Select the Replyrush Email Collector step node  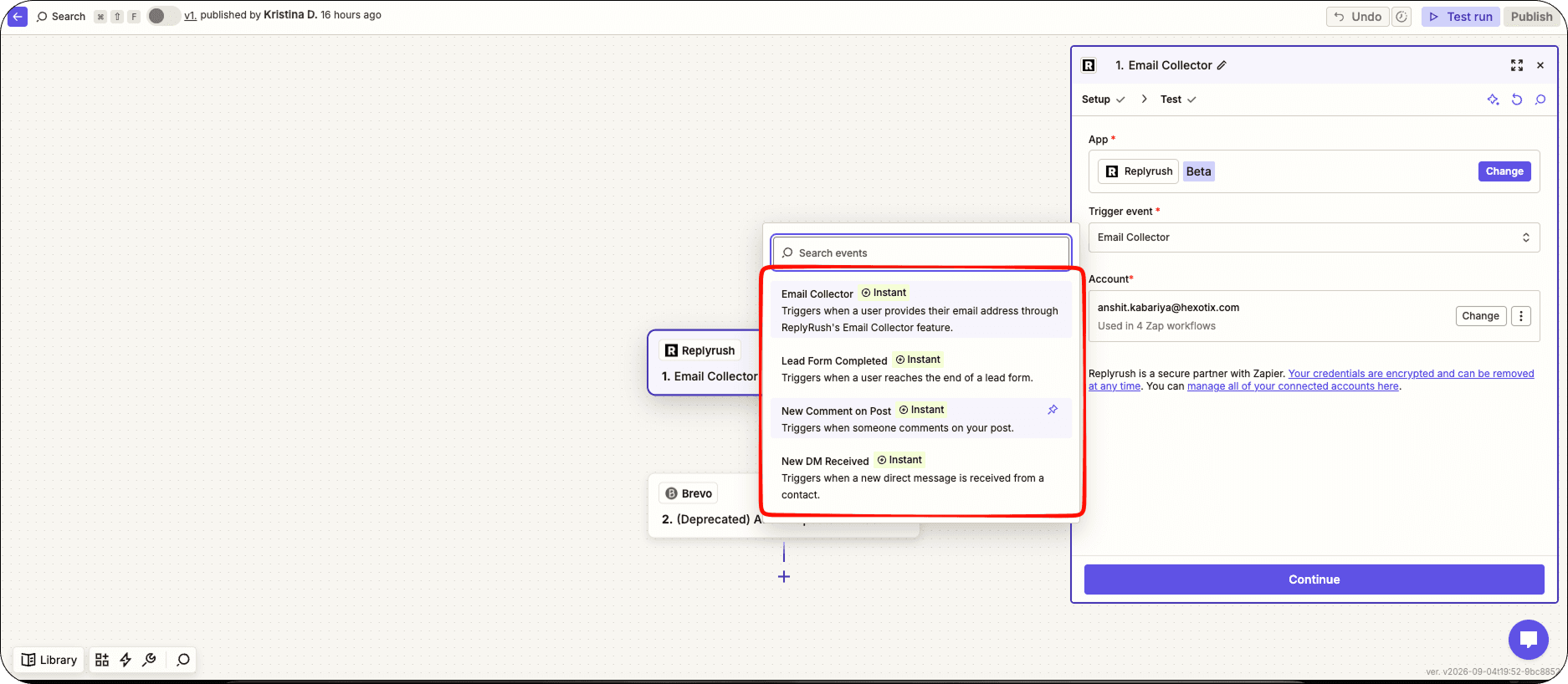coord(705,363)
